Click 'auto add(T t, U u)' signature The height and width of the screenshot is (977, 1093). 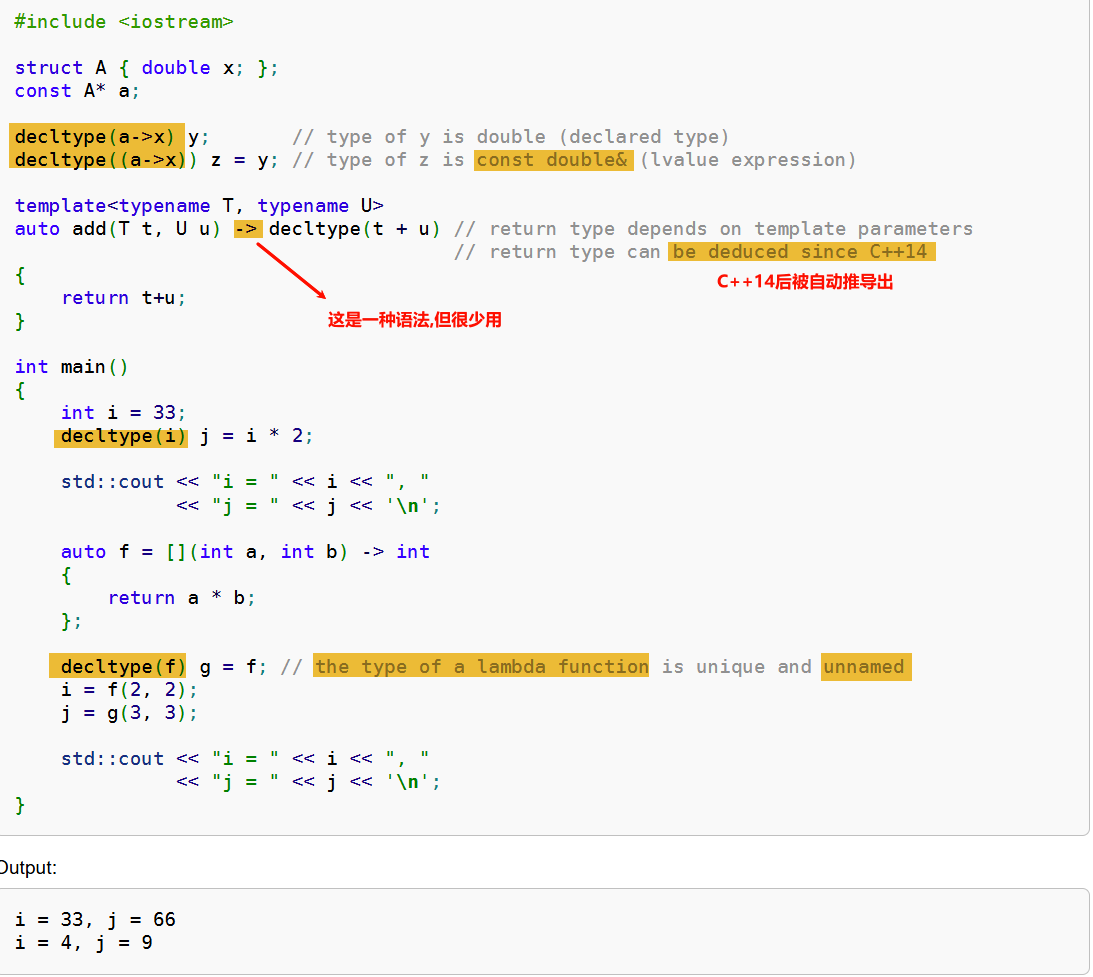click(118, 229)
